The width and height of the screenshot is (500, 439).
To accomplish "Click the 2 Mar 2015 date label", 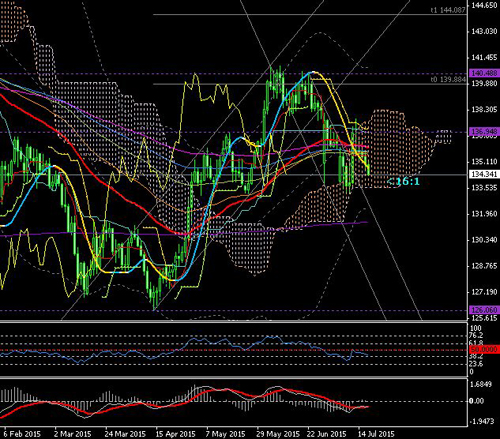I will [x=72, y=434].
